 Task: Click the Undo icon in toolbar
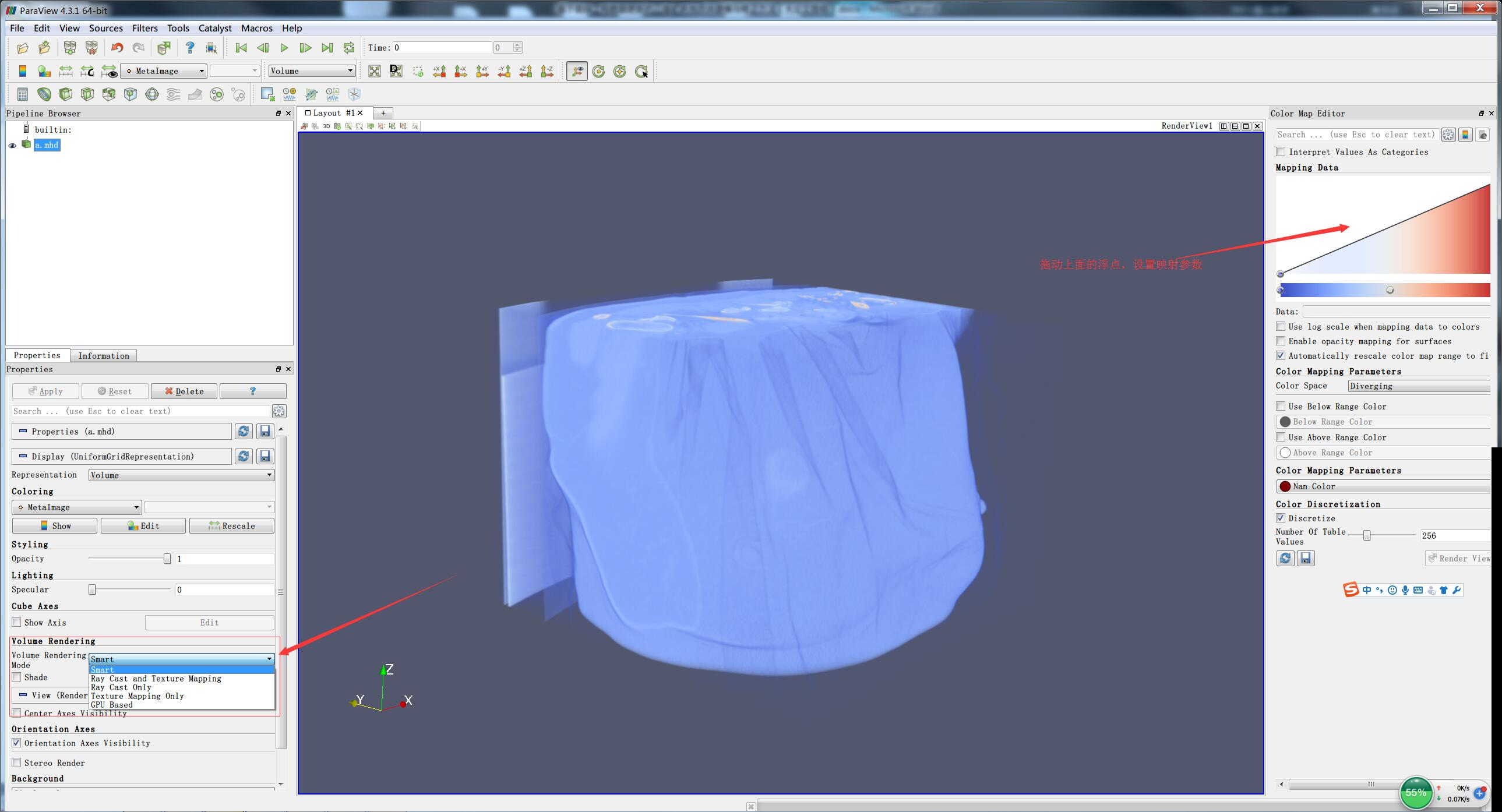point(117,48)
